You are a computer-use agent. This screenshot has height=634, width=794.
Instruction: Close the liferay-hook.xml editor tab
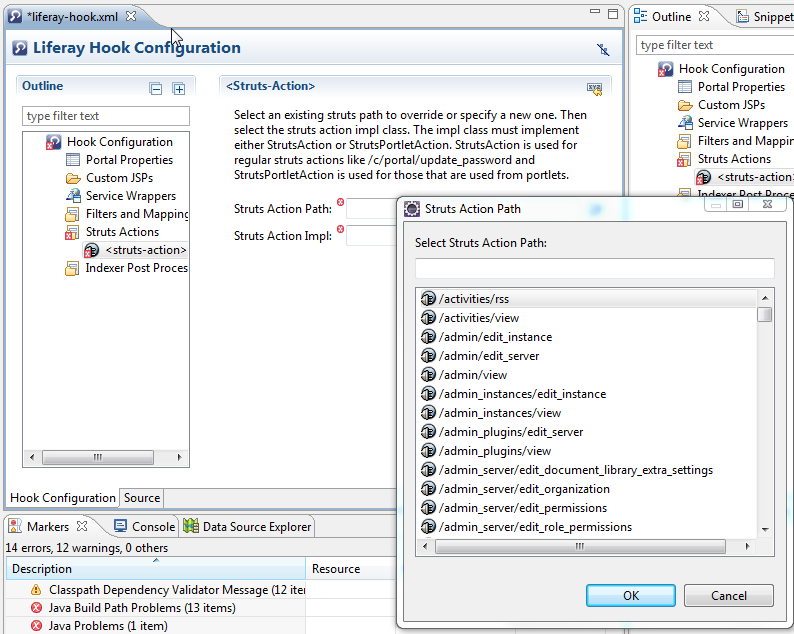[x=131, y=16]
